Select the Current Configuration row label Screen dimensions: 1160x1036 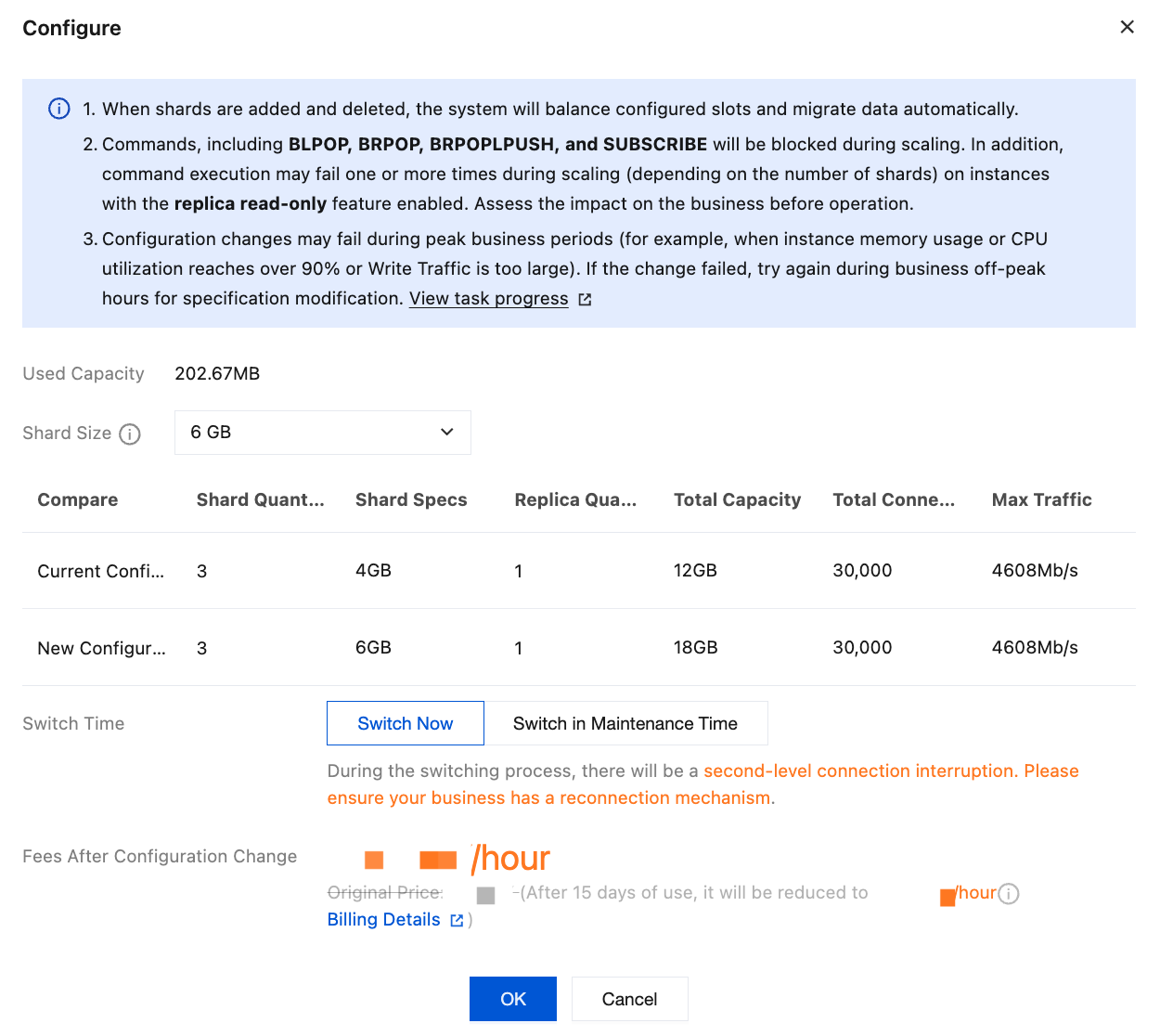(x=100, y=571)
